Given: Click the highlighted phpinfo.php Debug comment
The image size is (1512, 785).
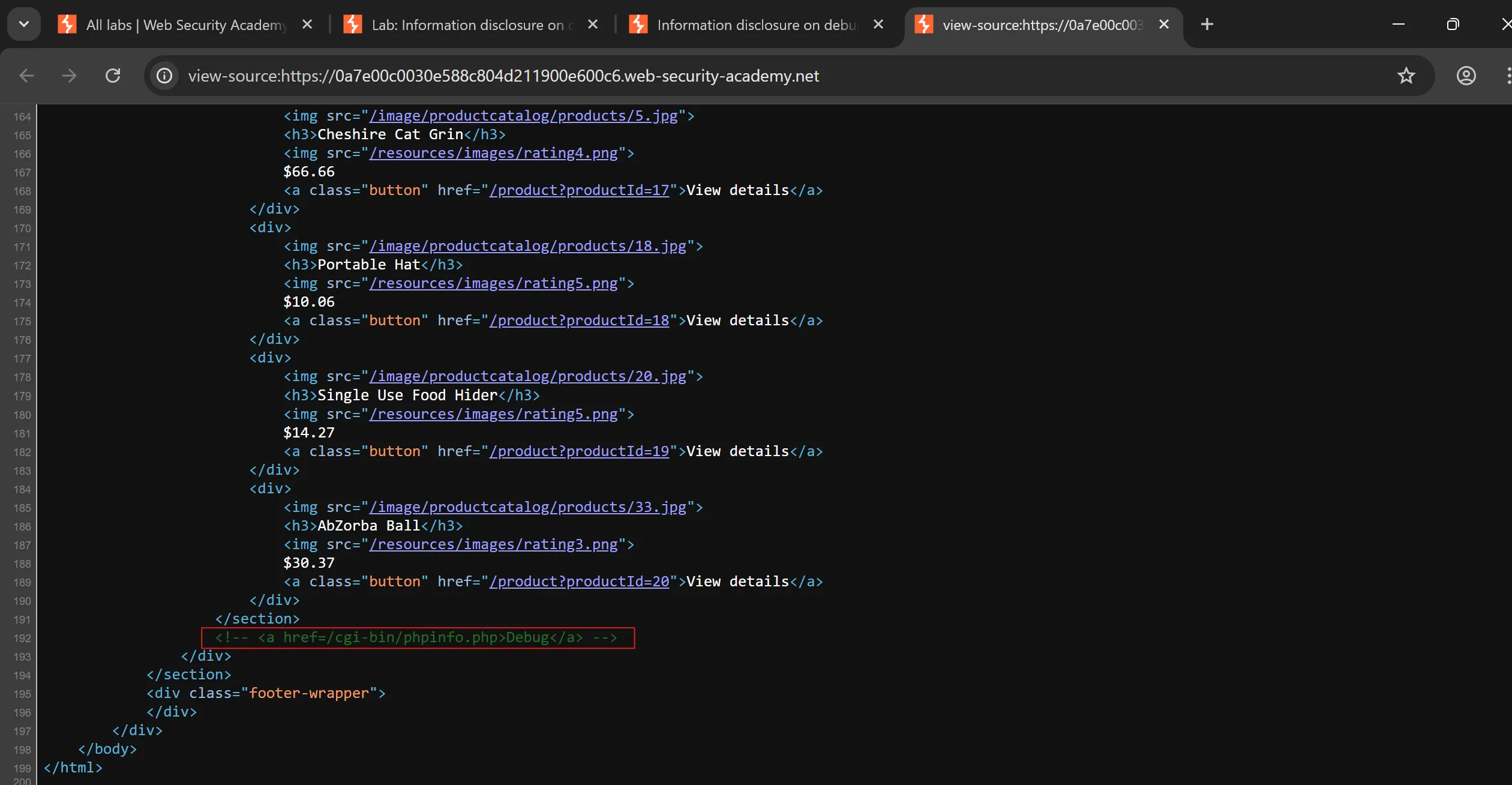Looking at the screenshot, I should coord(416,637).
